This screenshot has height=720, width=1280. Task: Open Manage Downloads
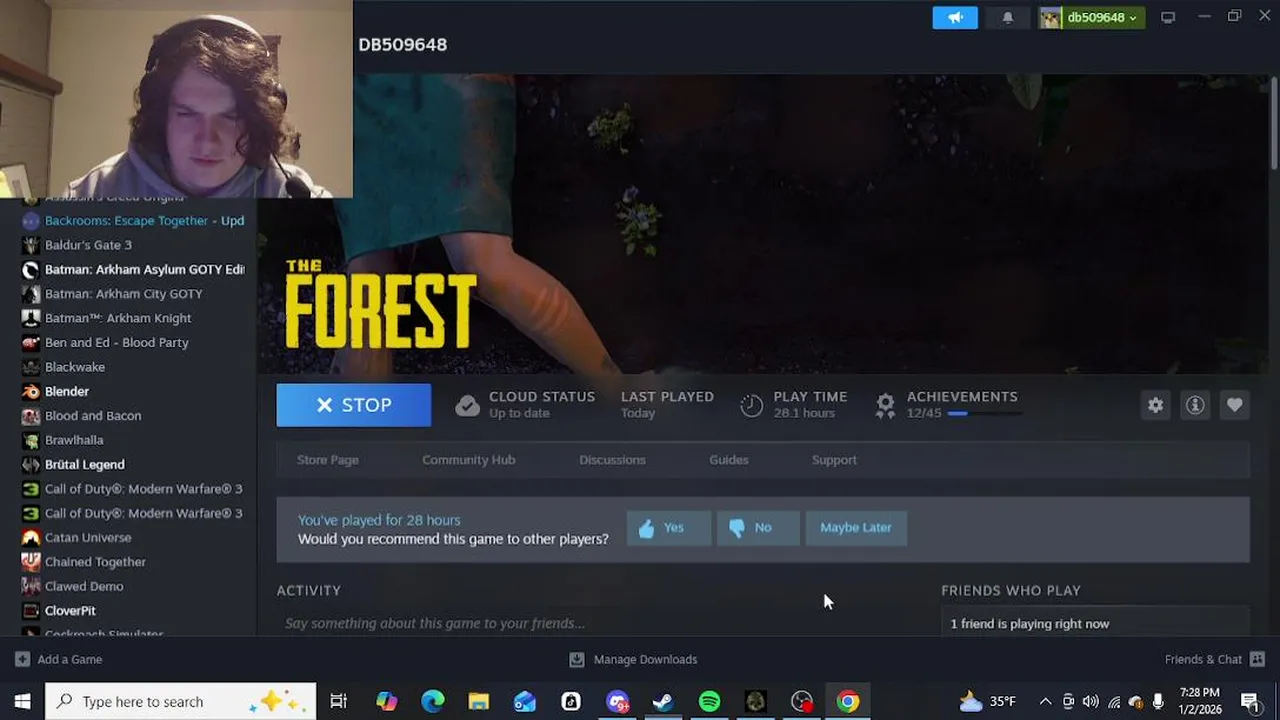(633, 659)
